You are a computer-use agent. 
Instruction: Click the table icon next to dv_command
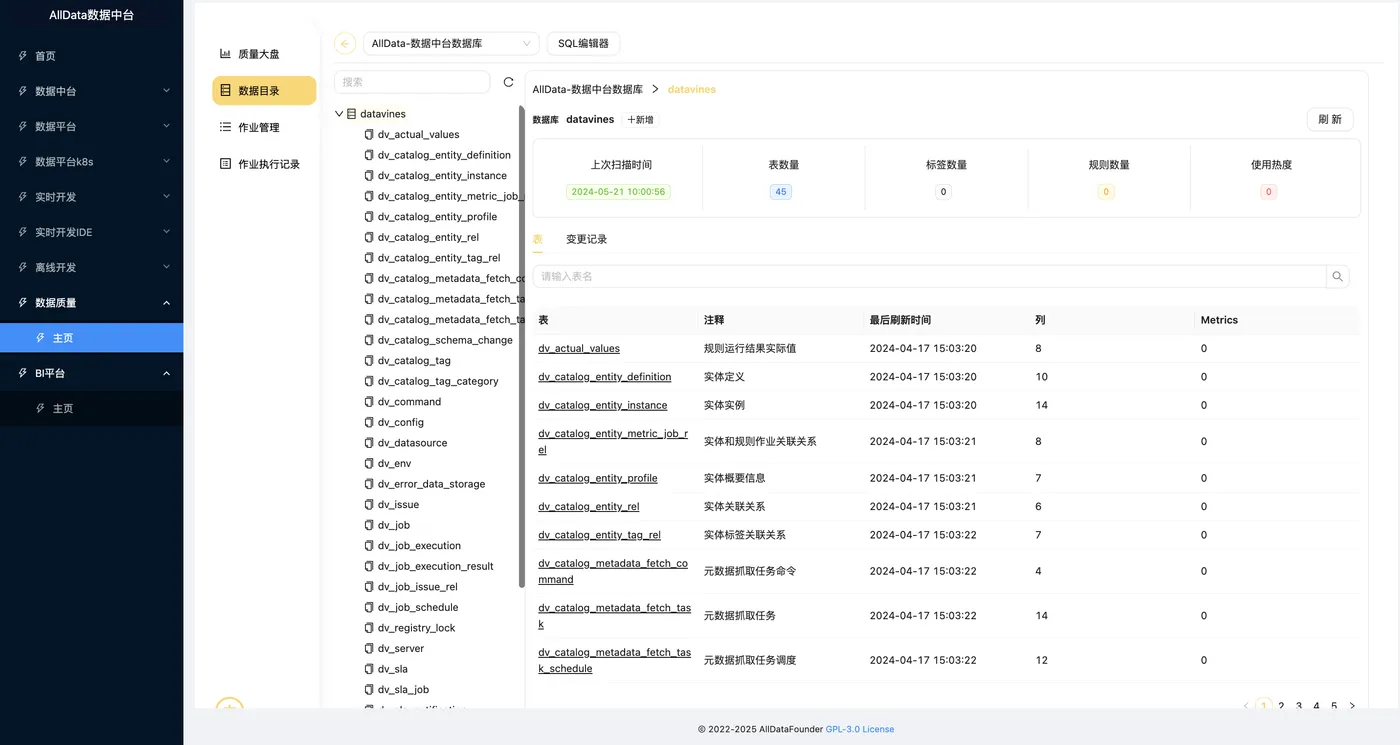pyautogui.click(x=369, y=402)
